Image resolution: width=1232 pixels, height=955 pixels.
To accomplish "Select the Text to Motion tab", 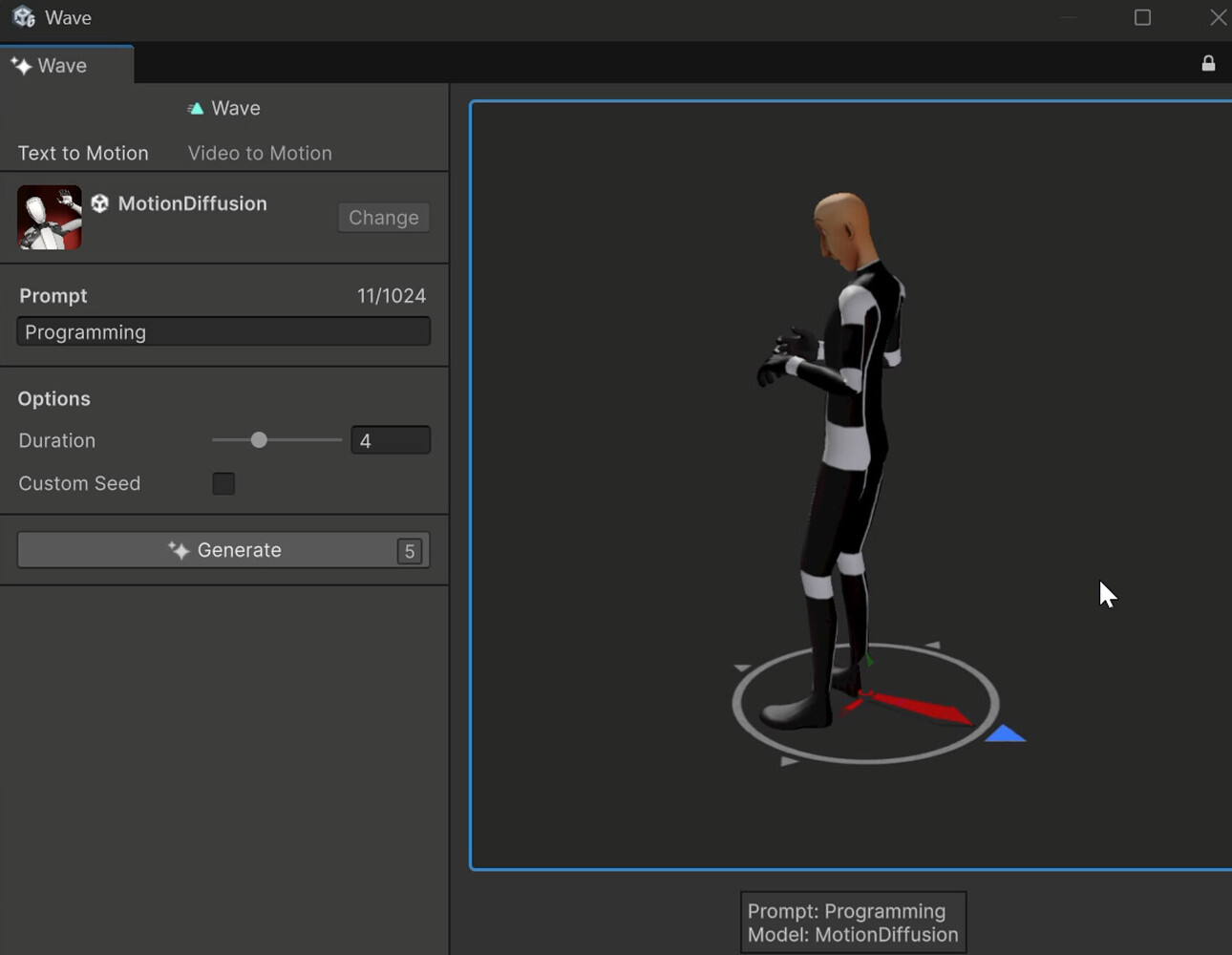I will (83, 153).
